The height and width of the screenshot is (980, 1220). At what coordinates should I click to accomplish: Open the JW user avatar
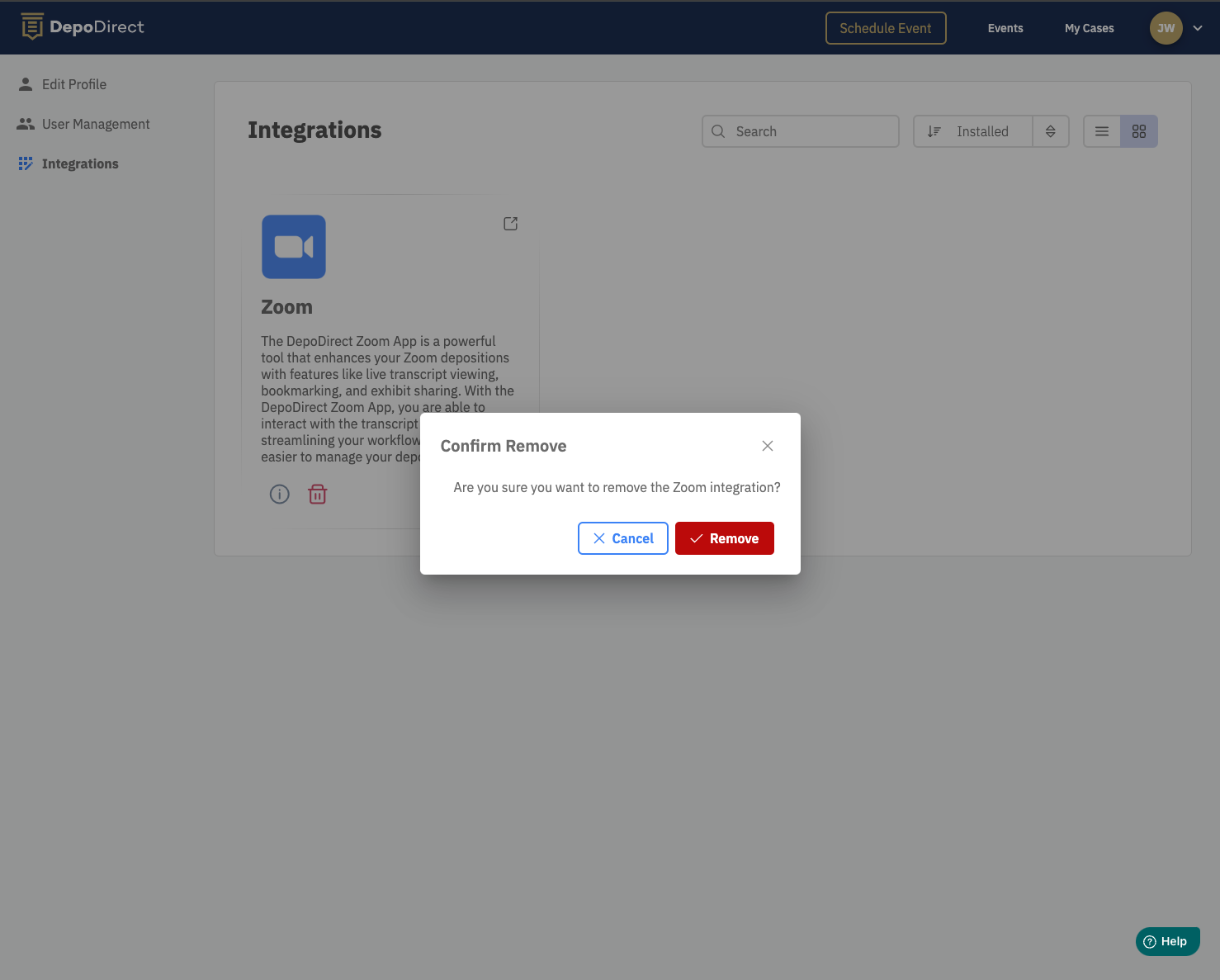(x=1166, y=28)
